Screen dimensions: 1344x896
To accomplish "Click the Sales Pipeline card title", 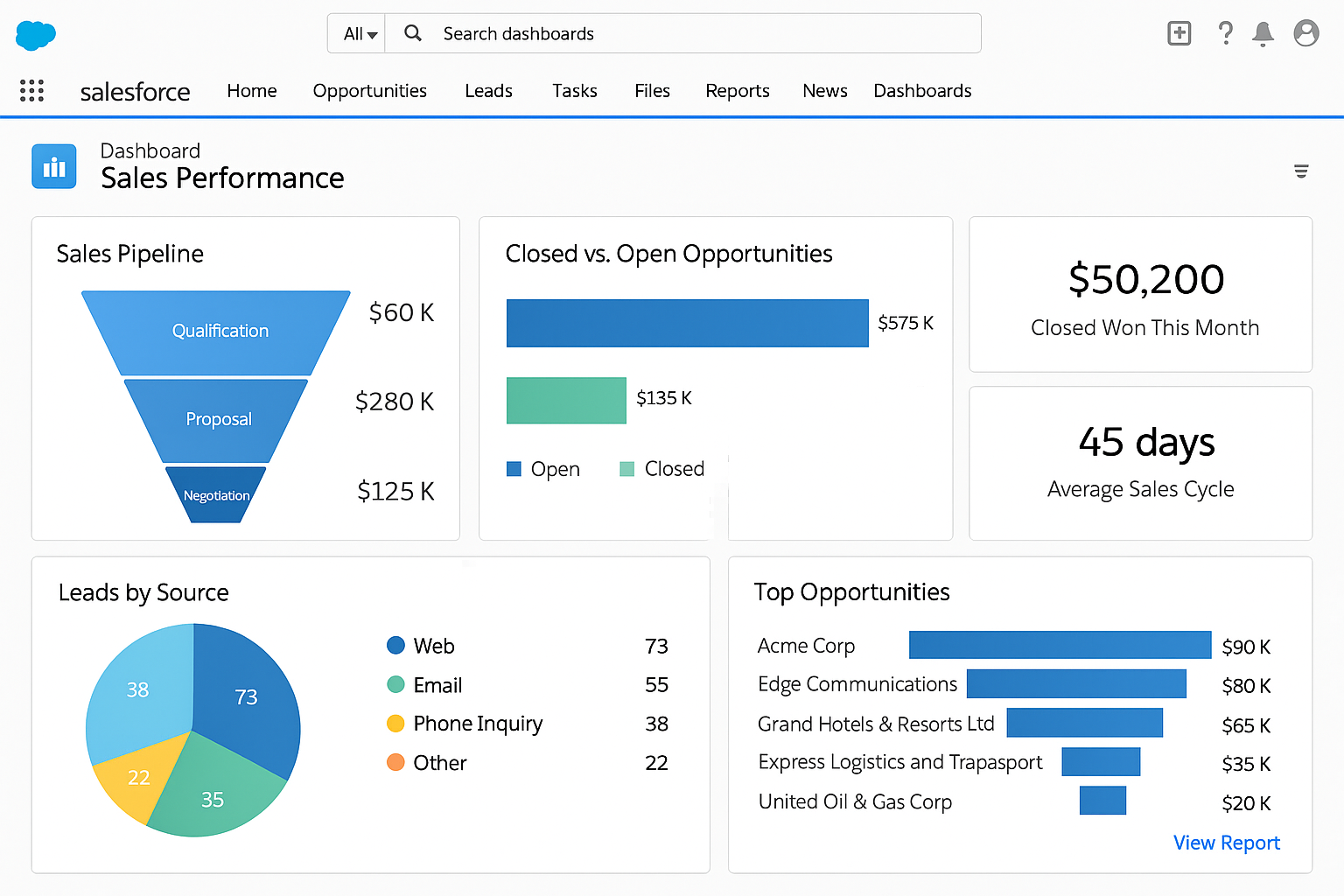I will [x=129, y=254].
